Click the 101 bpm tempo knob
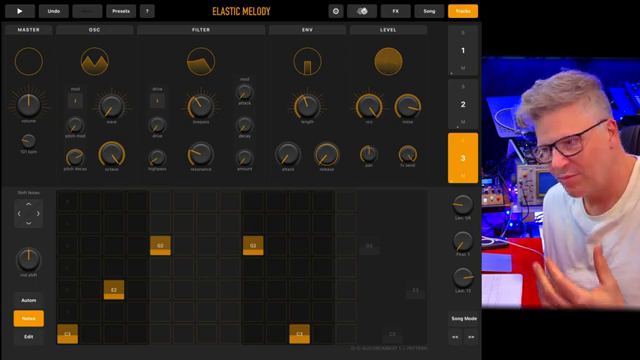The image size is (640, 360). [x=29, y=141]
